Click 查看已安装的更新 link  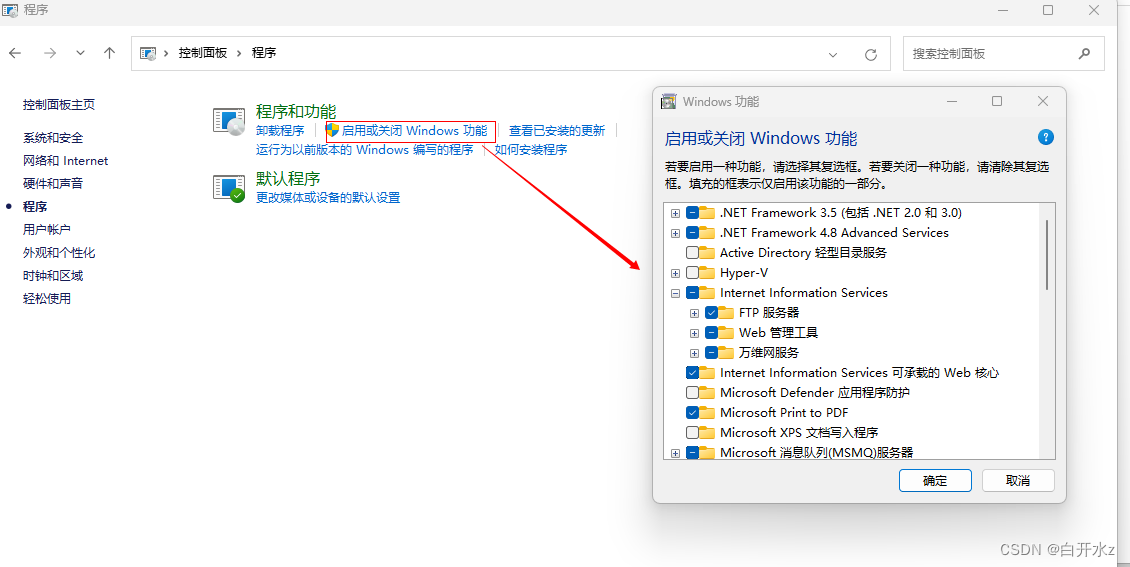[x=557, y=131]
